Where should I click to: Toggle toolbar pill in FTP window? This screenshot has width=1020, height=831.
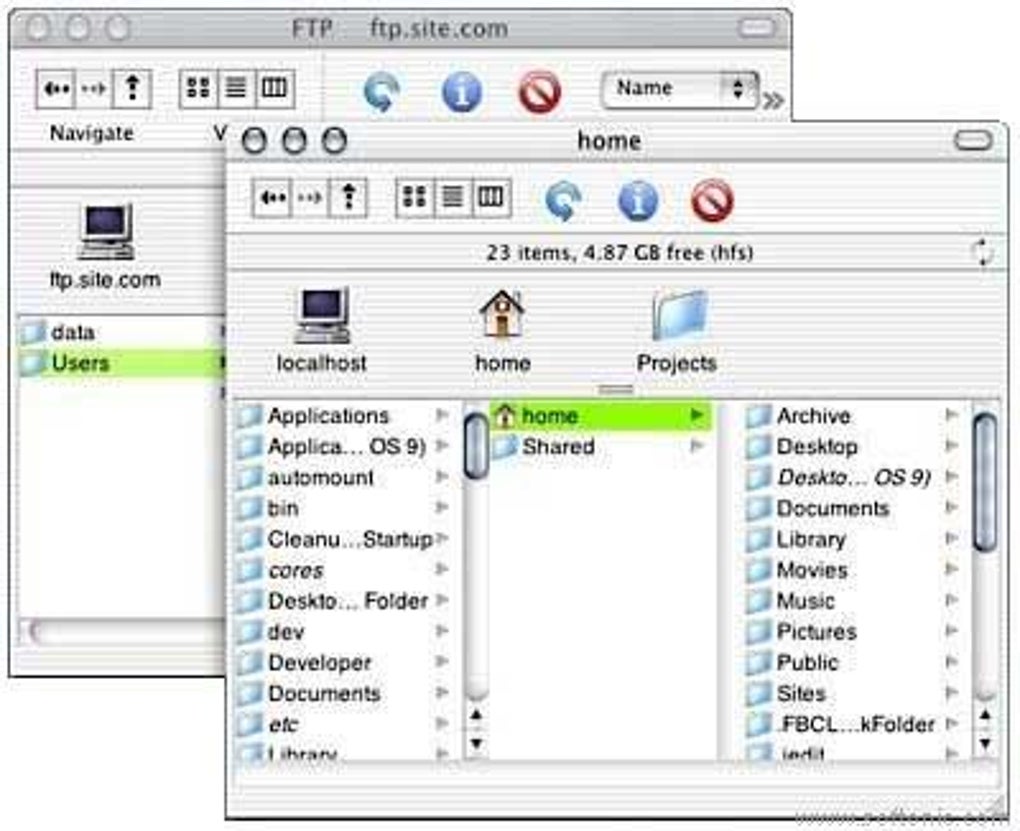click(x=757, y=27)
